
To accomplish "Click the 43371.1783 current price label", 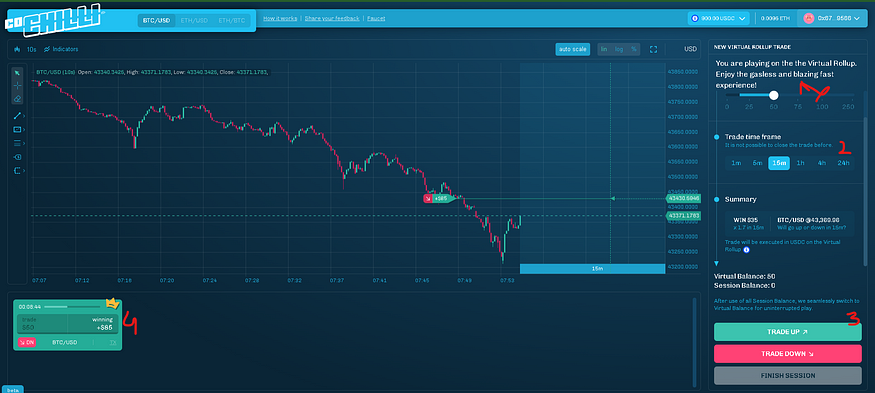I will click(683, 215).
